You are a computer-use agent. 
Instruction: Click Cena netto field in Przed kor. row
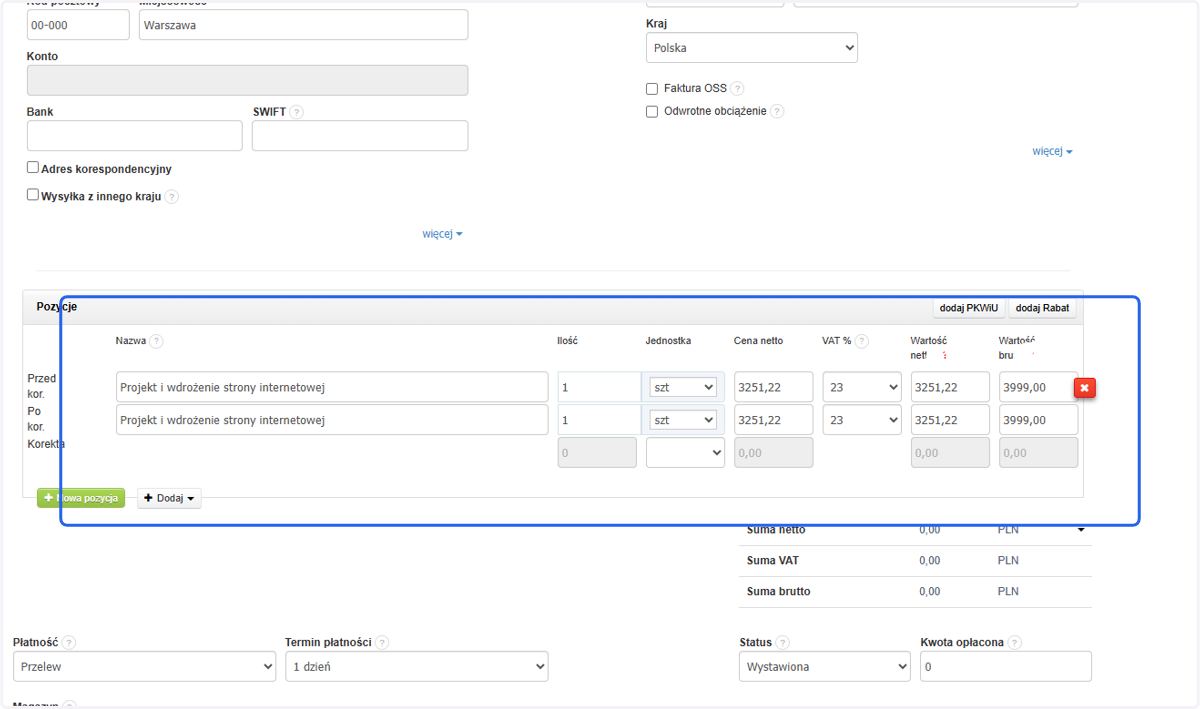773,387
